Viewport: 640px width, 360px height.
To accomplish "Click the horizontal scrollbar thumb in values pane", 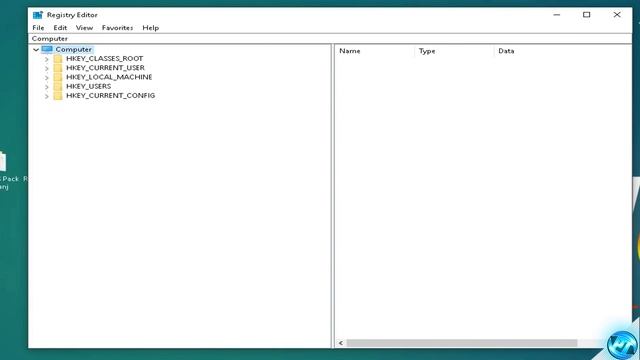I will click(462, 343).
